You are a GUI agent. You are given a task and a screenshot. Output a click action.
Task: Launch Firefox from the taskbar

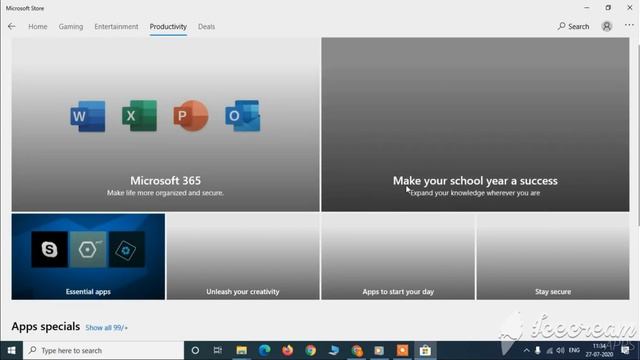pyautogui.click(x=287, y=351)
